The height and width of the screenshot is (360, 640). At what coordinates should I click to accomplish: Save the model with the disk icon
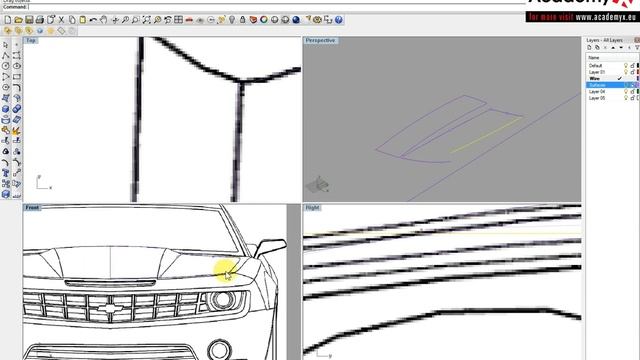pyautogui.click(x=29, y=20)
